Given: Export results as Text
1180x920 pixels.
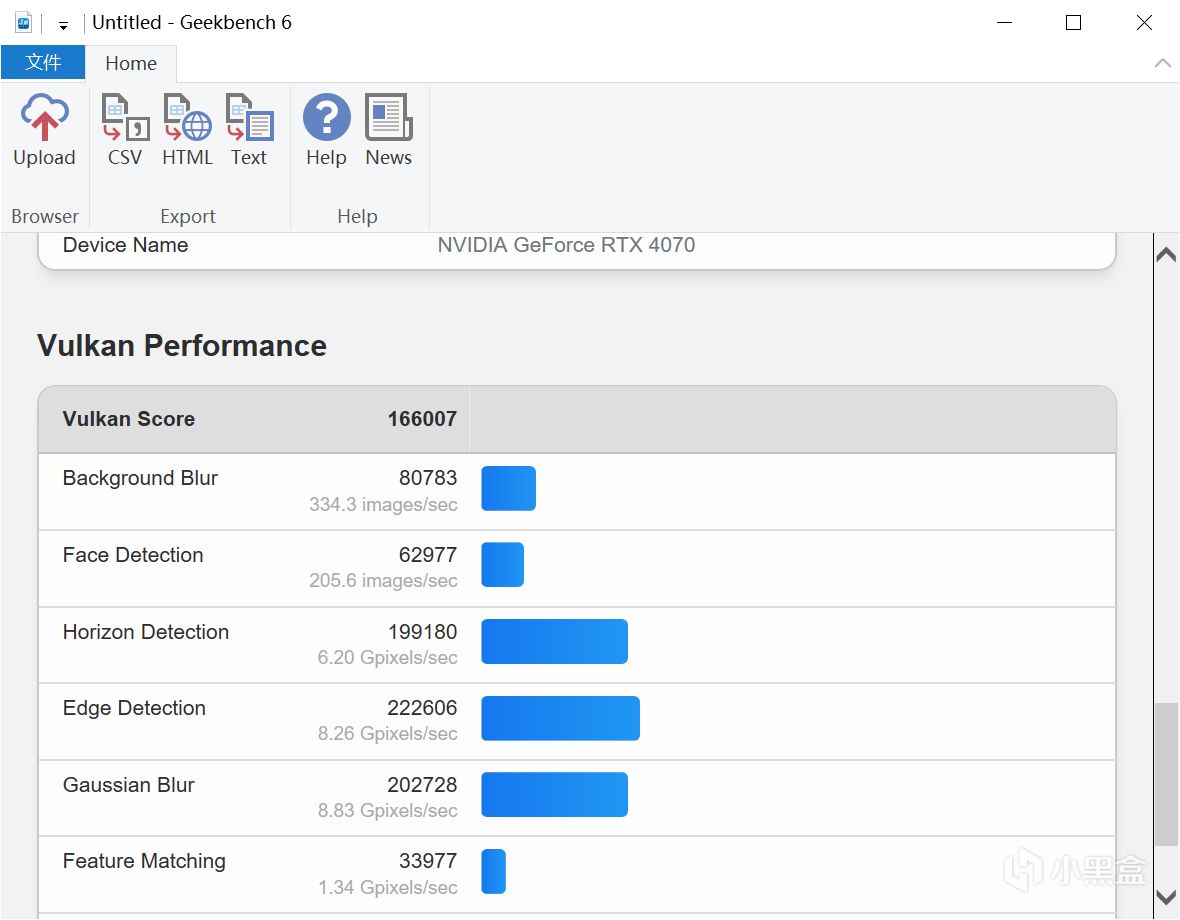Looking at the screenshot, I should point(249,129).
